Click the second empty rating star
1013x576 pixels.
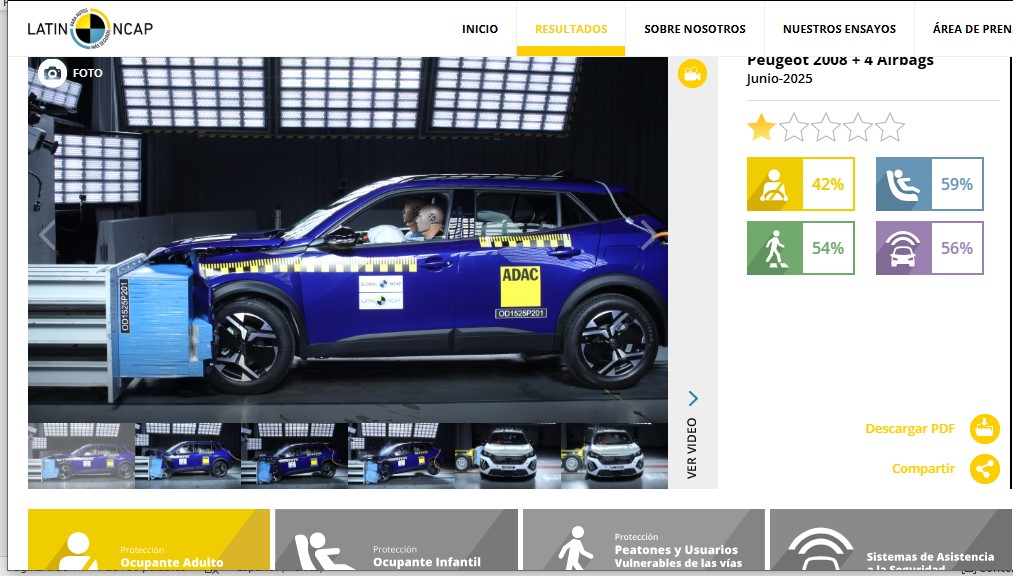[x=794, y=127]
